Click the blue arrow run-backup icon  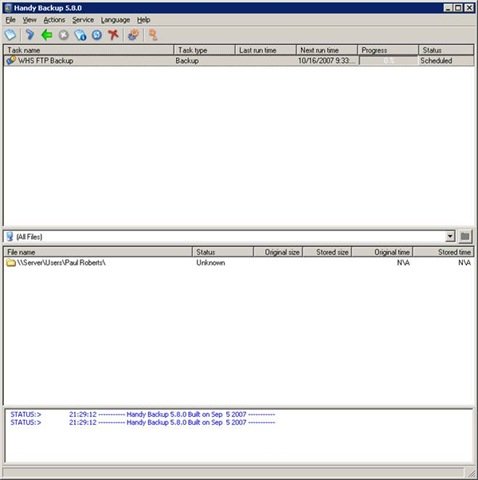click(30, 35)
